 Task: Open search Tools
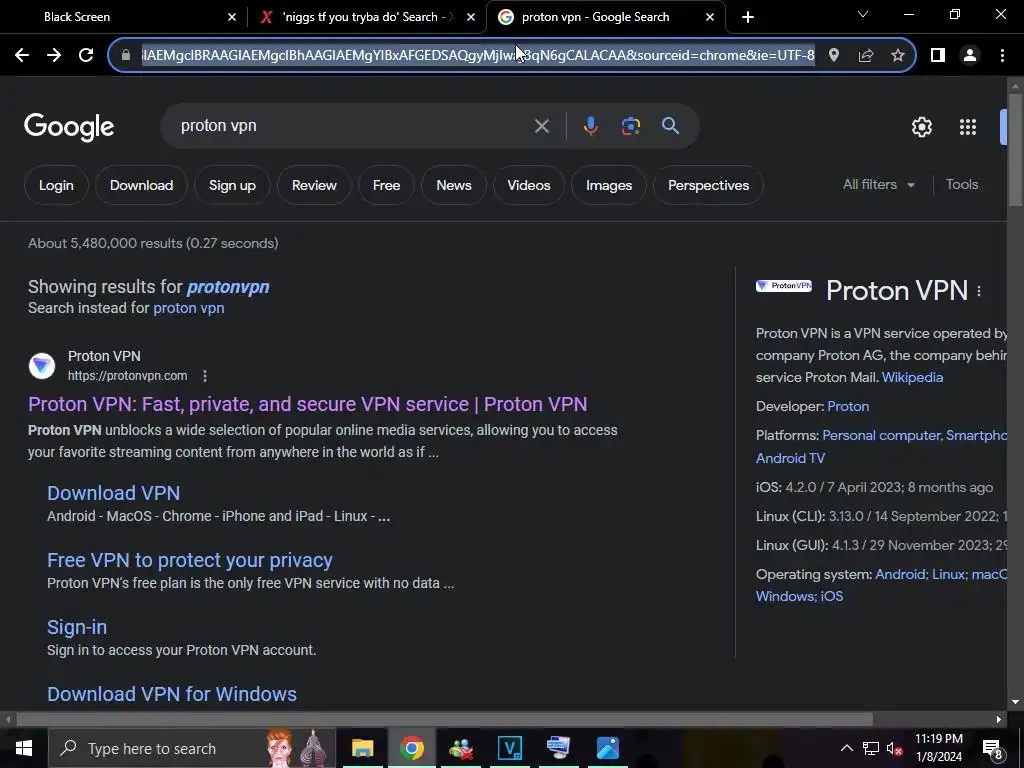tap(962, 185)
